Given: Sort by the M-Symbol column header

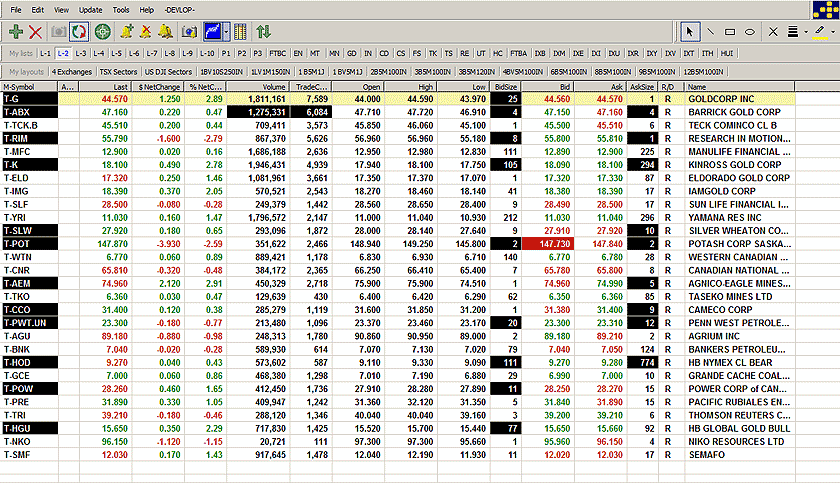Looking at the screenshot, I should click(x=29, y=87).
